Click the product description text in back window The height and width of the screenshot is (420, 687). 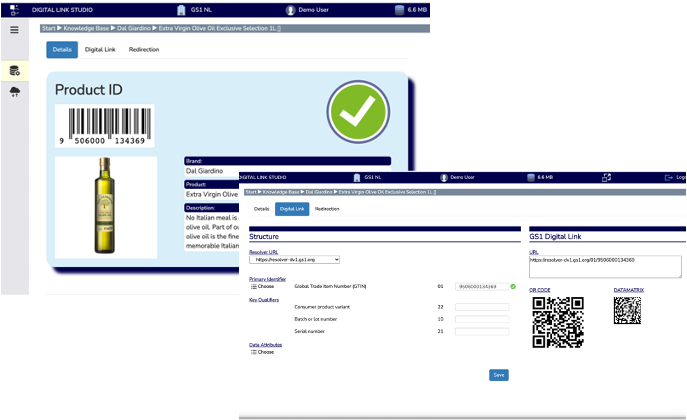(x=212, y=232)
